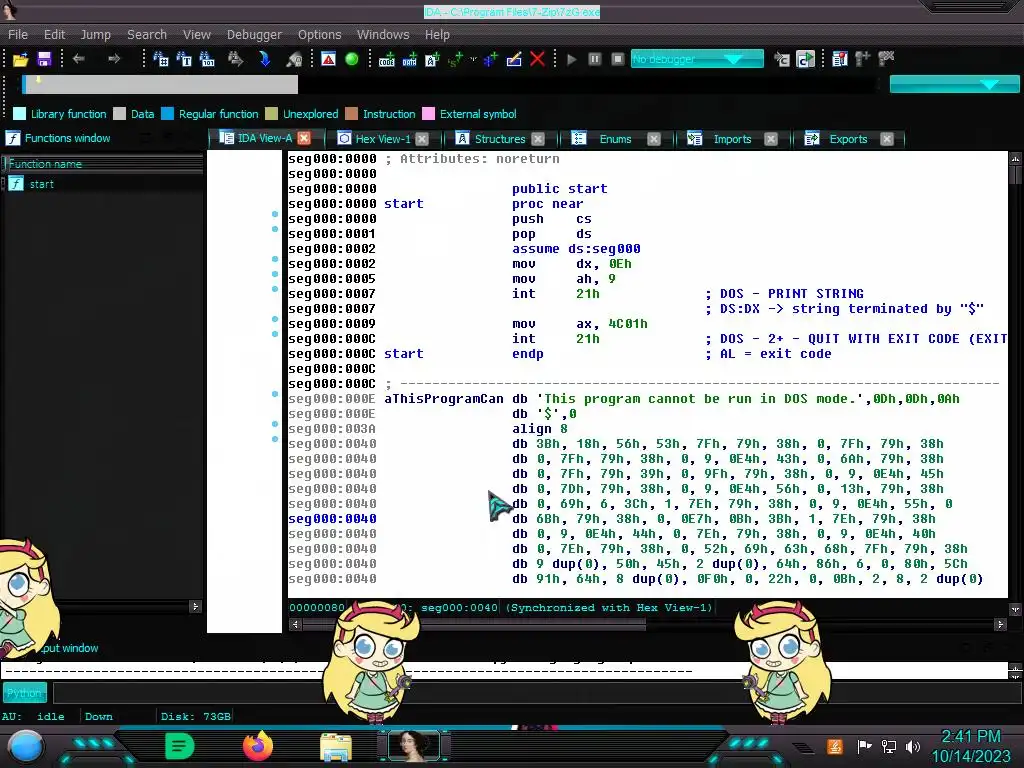The width and height of the screenshot is (1024, 768).
Task: Click the Library function color swatch
Action: click(20, 114)
